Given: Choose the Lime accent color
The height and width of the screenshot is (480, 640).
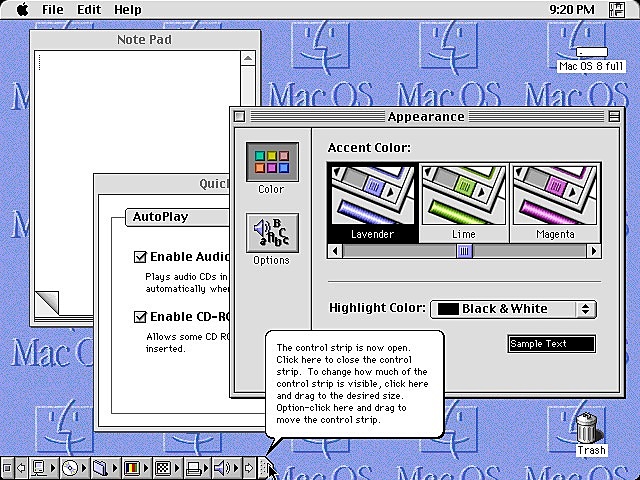Looking at the screenshot, I should tap(464, 203).
